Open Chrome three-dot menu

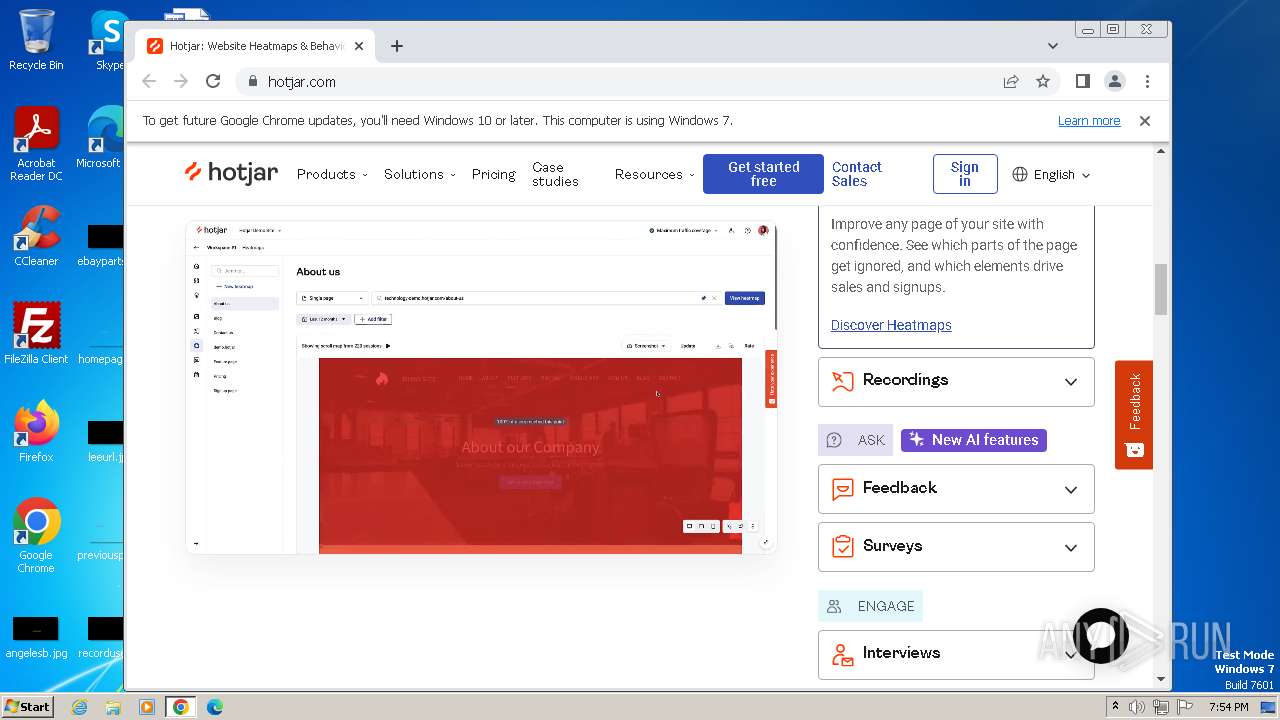tap(1147, 81)
